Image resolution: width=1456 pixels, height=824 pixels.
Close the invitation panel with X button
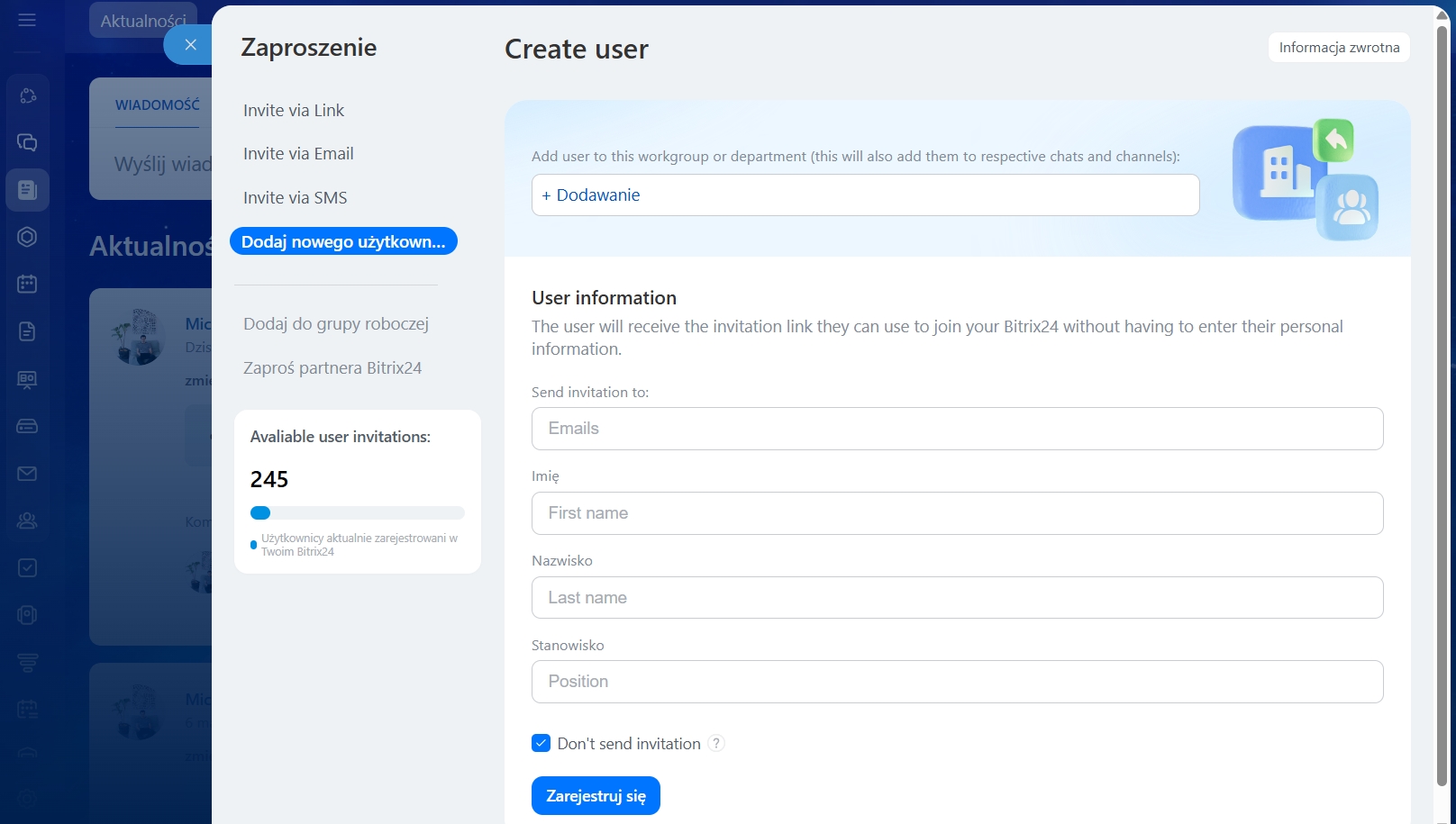[190, 44]
